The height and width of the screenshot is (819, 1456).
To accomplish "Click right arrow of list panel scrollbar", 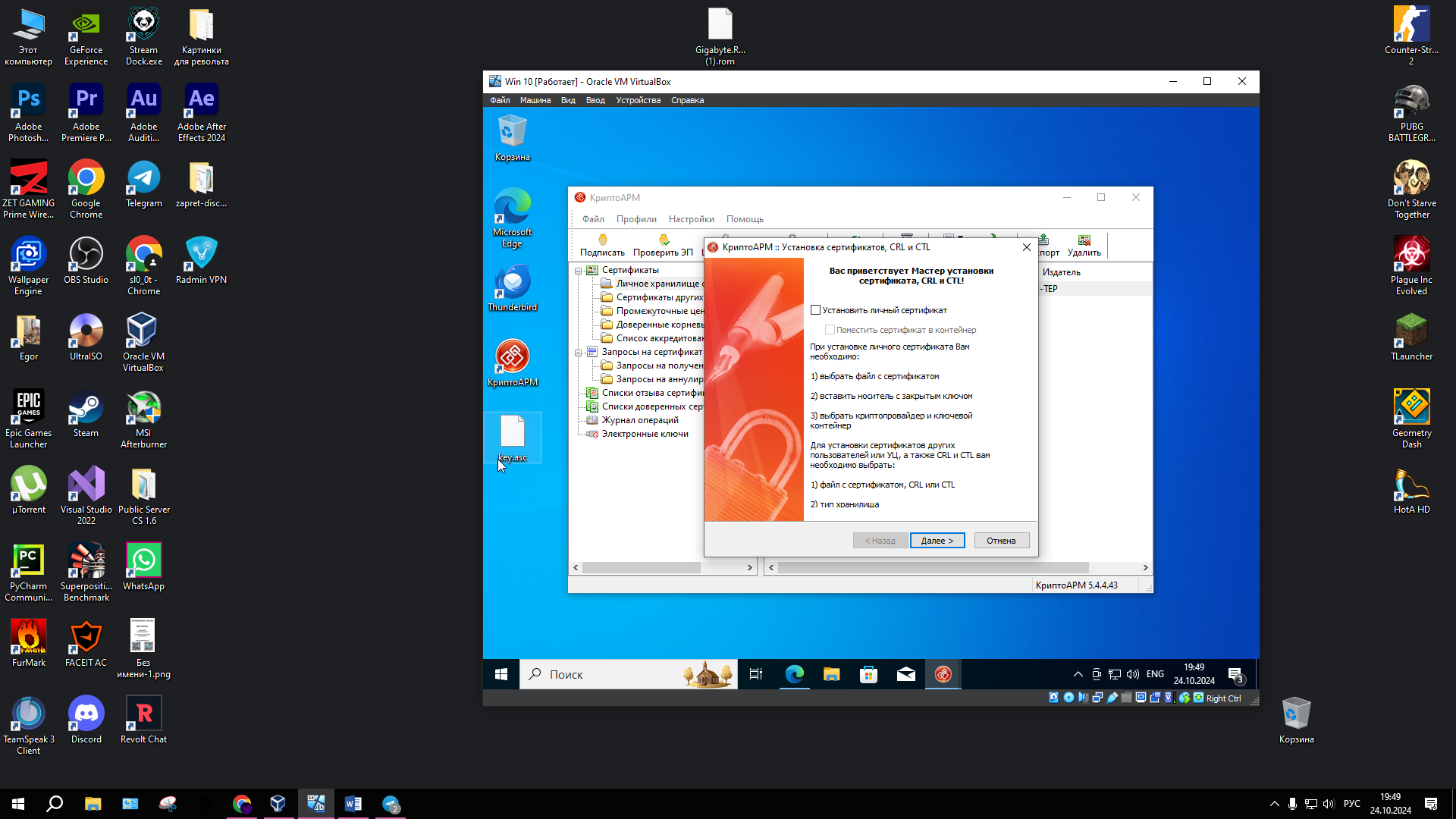I will [1145, 567].
